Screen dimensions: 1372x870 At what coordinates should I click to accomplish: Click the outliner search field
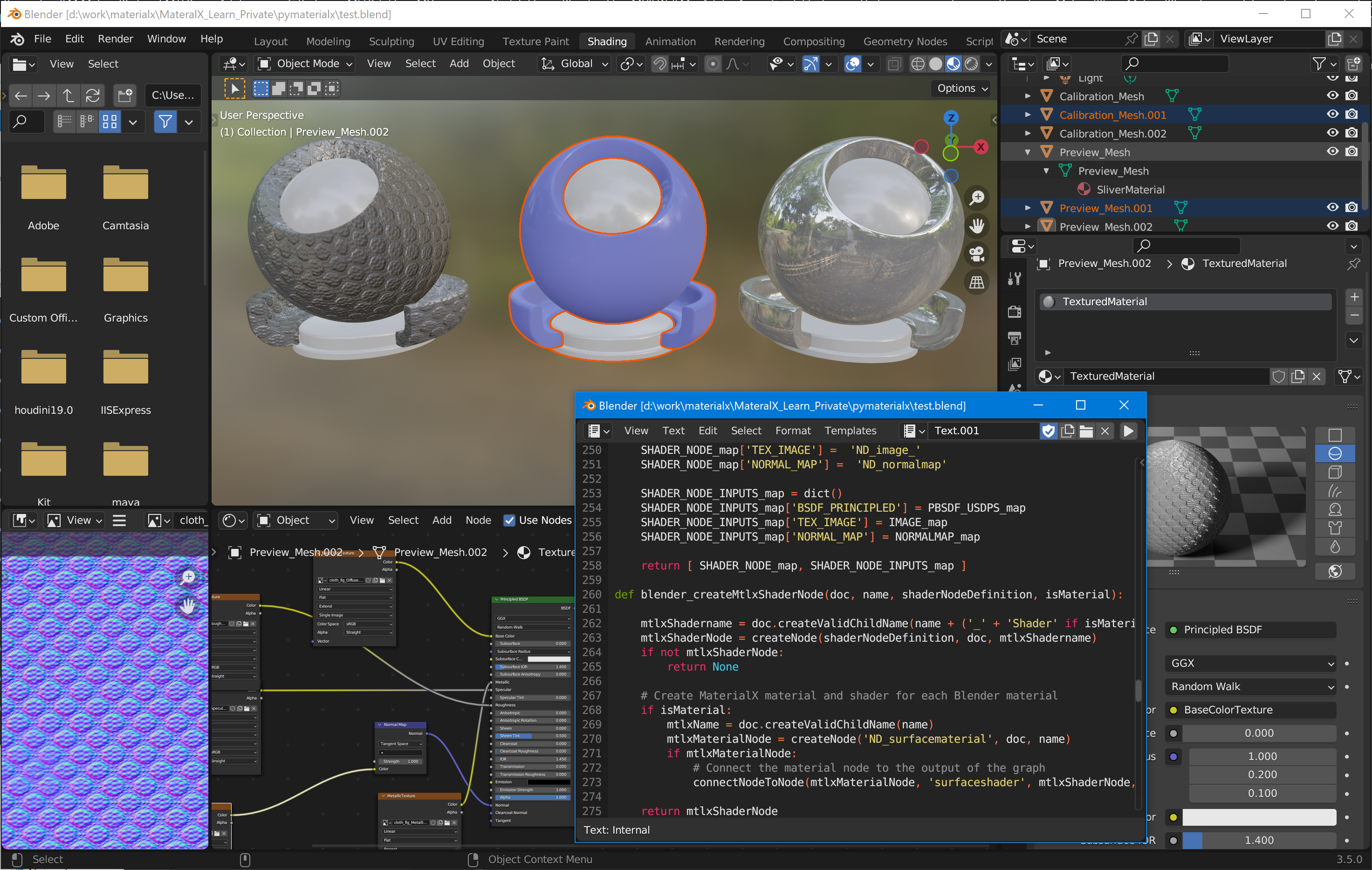click(1175, 64)
